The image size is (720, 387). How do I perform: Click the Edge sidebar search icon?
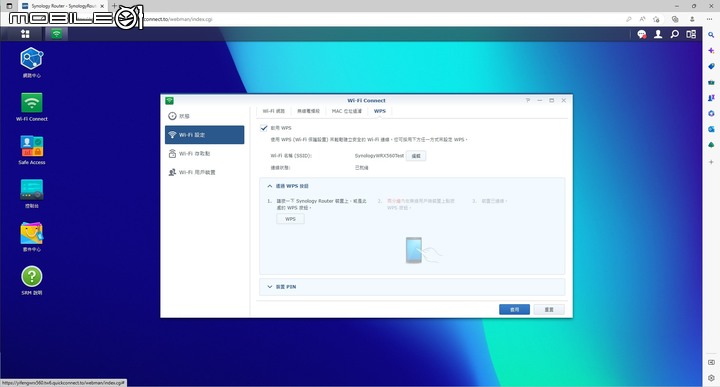(x=711, y=35)
